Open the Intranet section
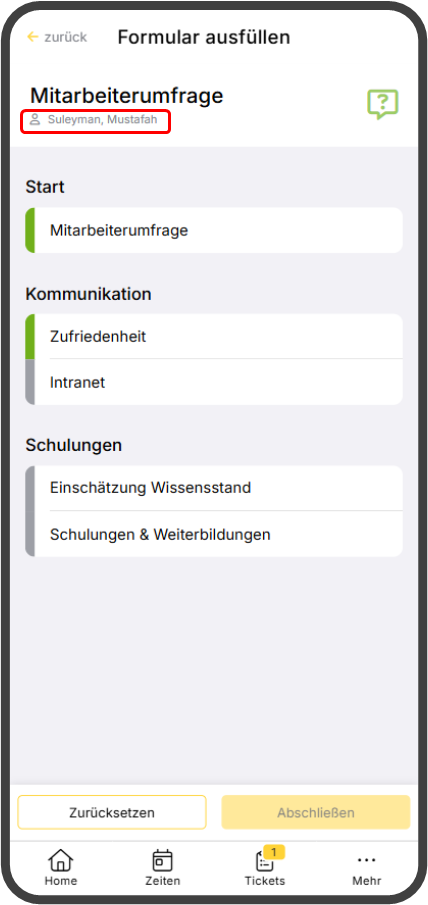The image size is (428, 905). coord(214,382)
